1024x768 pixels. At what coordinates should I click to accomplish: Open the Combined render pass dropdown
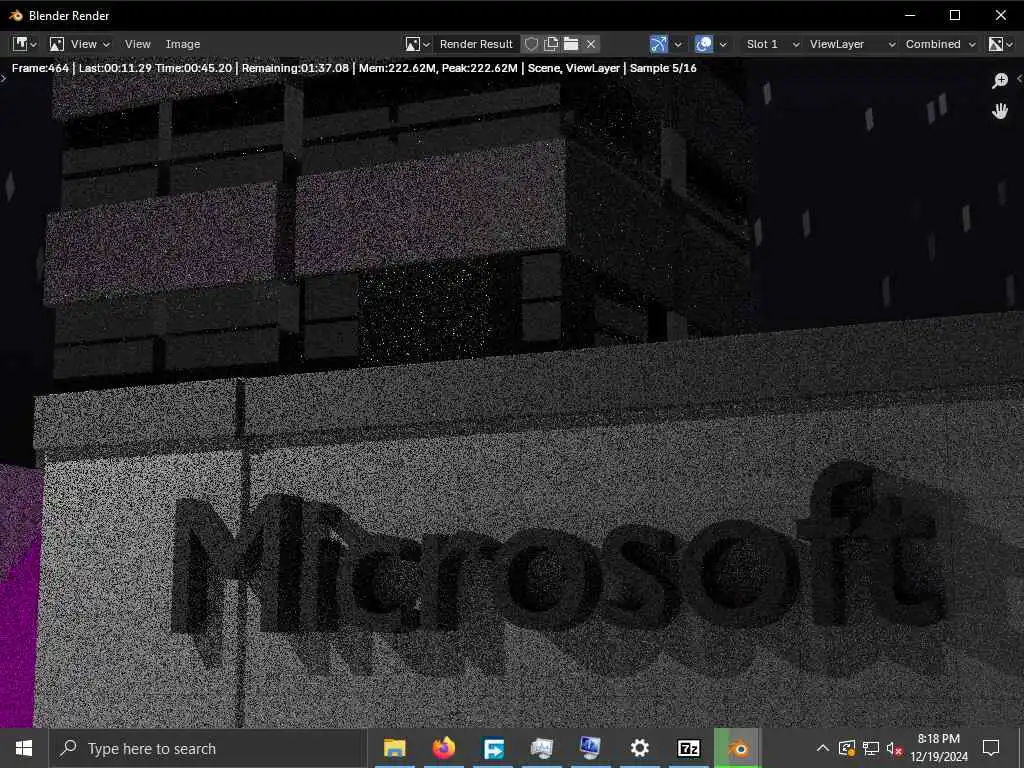click(939, 44)
